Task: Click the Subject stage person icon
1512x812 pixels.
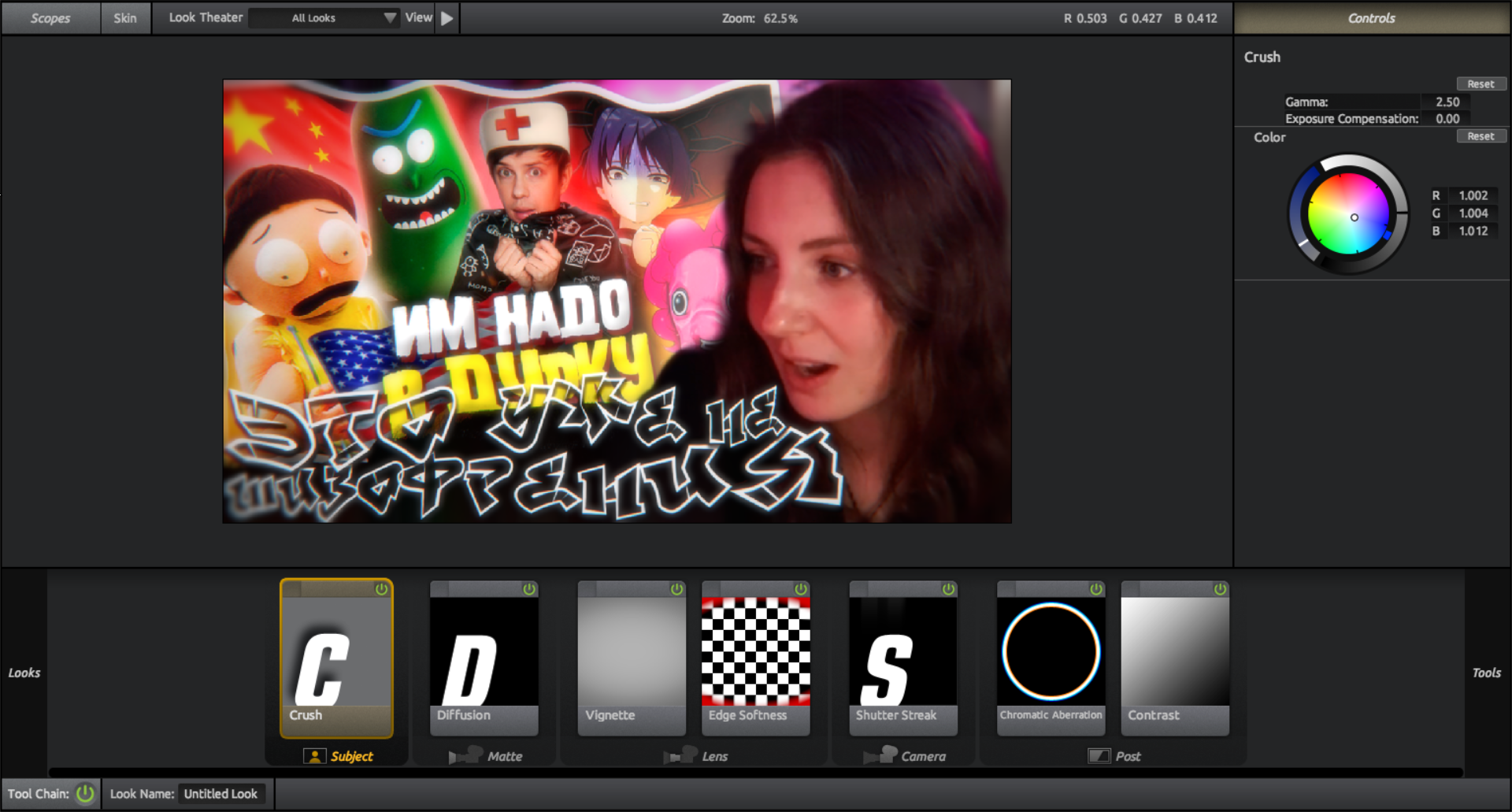Action: pos(314,756)
